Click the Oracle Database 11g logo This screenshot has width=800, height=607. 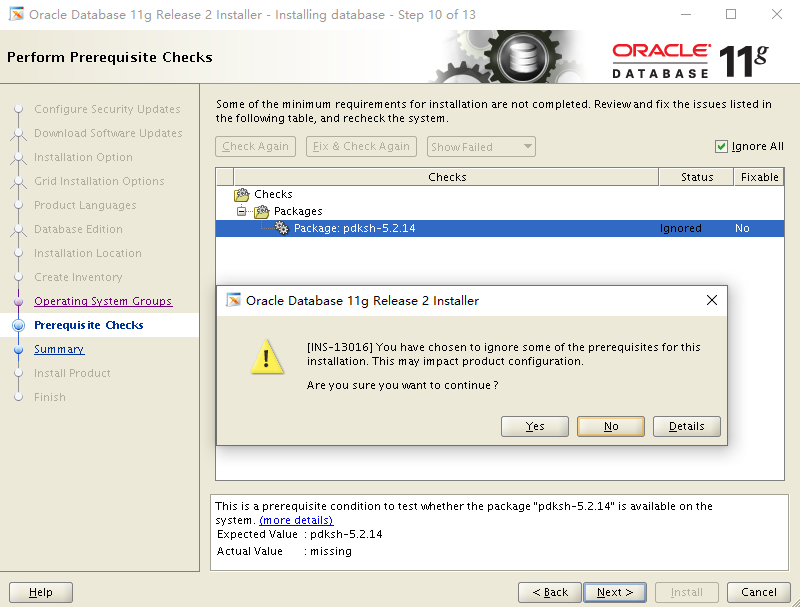(690, 60)
